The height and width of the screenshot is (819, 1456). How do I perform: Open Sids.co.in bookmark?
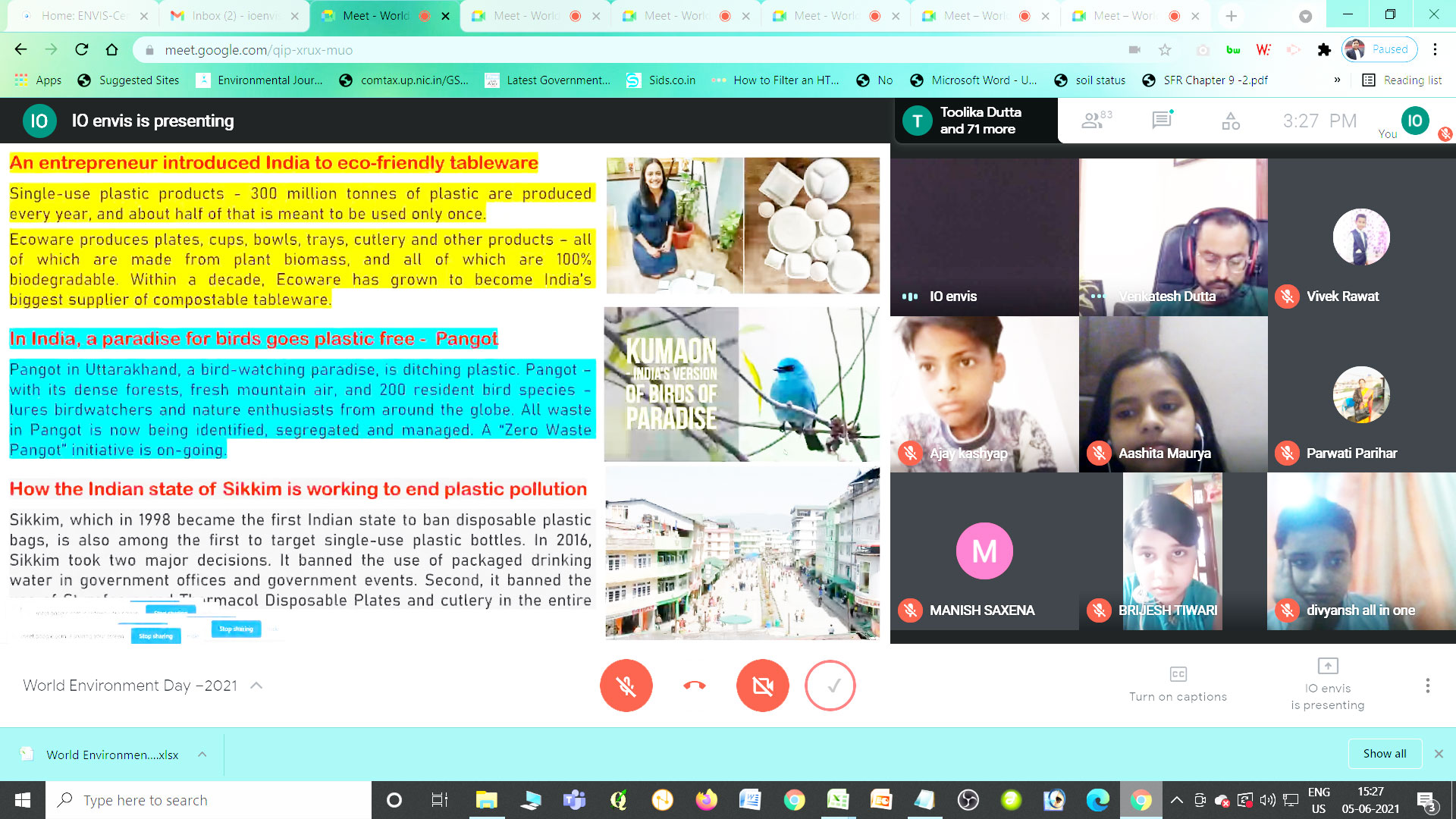[x=661, y=80]
